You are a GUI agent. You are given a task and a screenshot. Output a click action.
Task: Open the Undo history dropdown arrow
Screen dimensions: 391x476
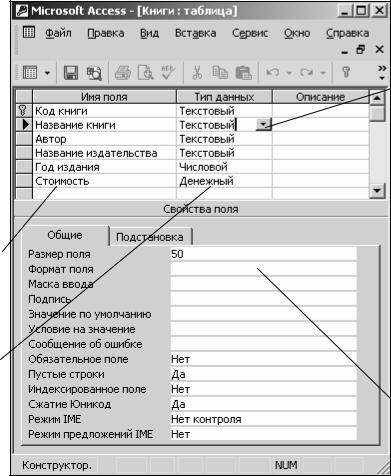[289, 73]
